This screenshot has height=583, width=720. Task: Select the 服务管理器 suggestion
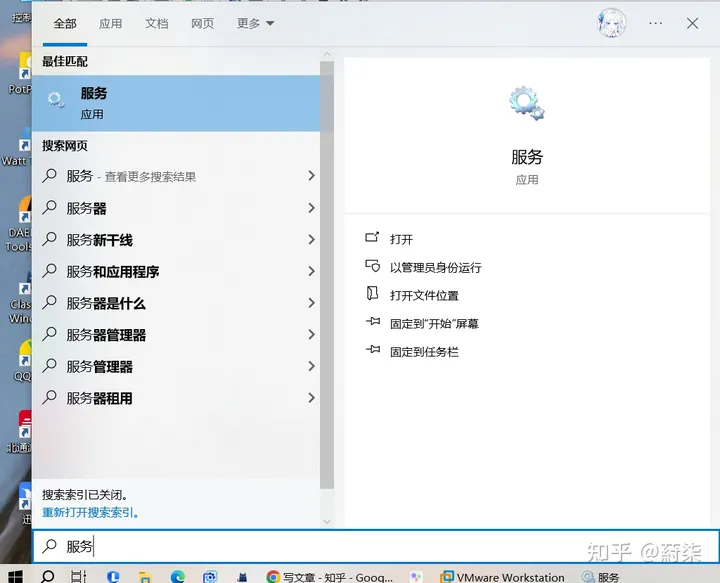(176, 366)
